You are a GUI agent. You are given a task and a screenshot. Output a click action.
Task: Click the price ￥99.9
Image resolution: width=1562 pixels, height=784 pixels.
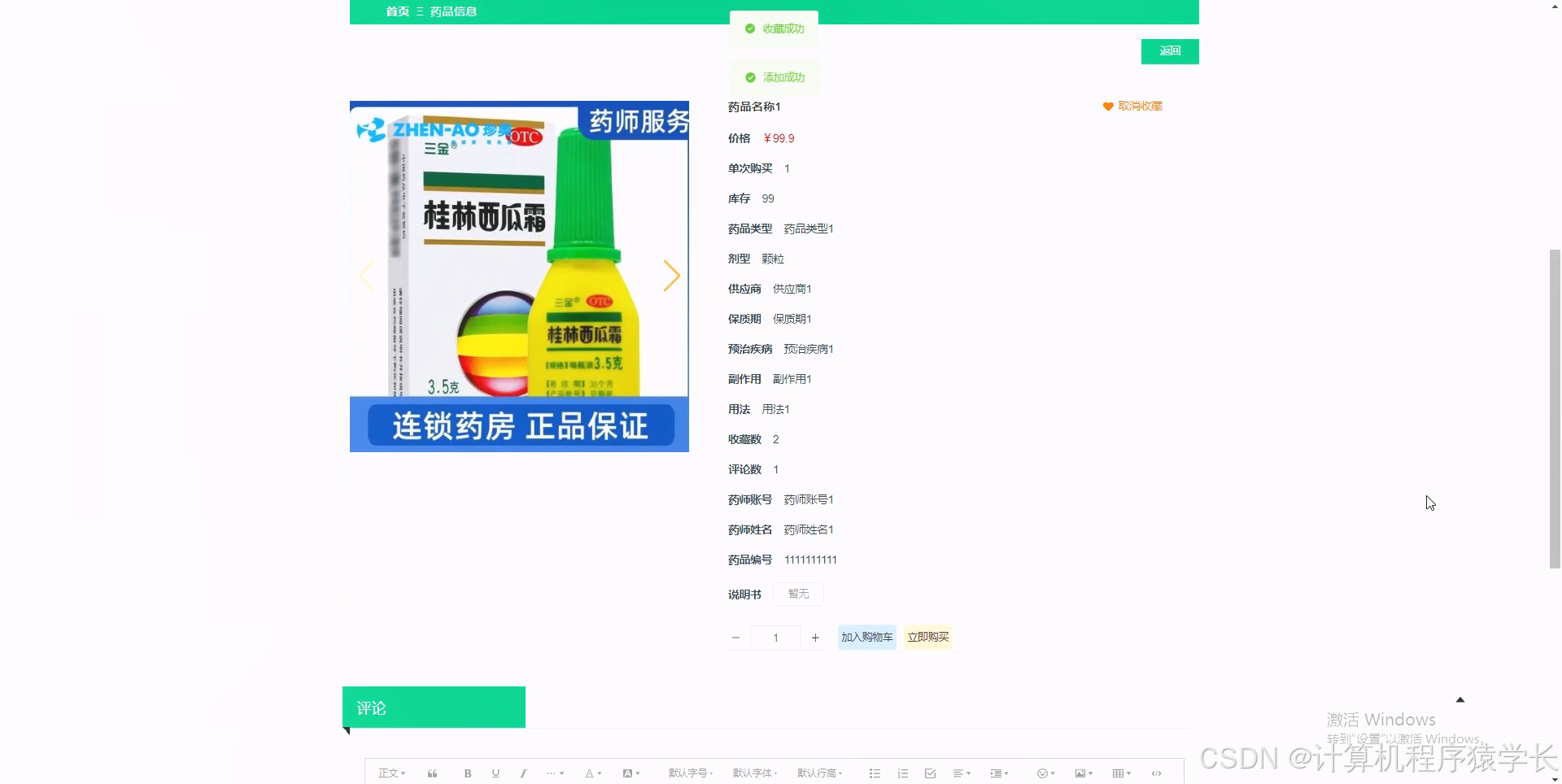point(779,138)
